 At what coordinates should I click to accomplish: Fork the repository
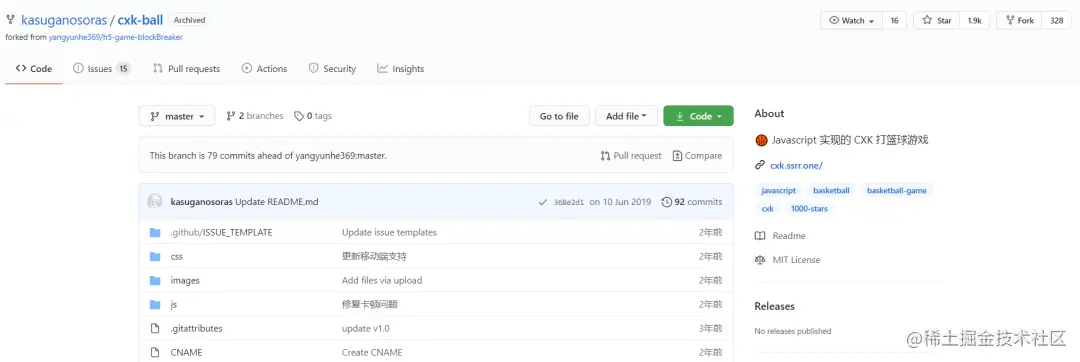(1019, 21)
